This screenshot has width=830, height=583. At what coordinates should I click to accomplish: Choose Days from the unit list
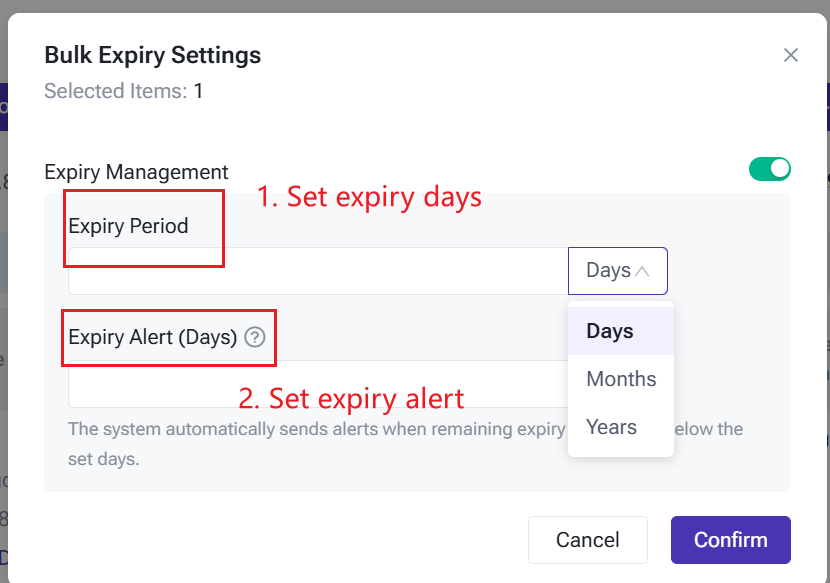pyautogui.click(x=610, y=331)
